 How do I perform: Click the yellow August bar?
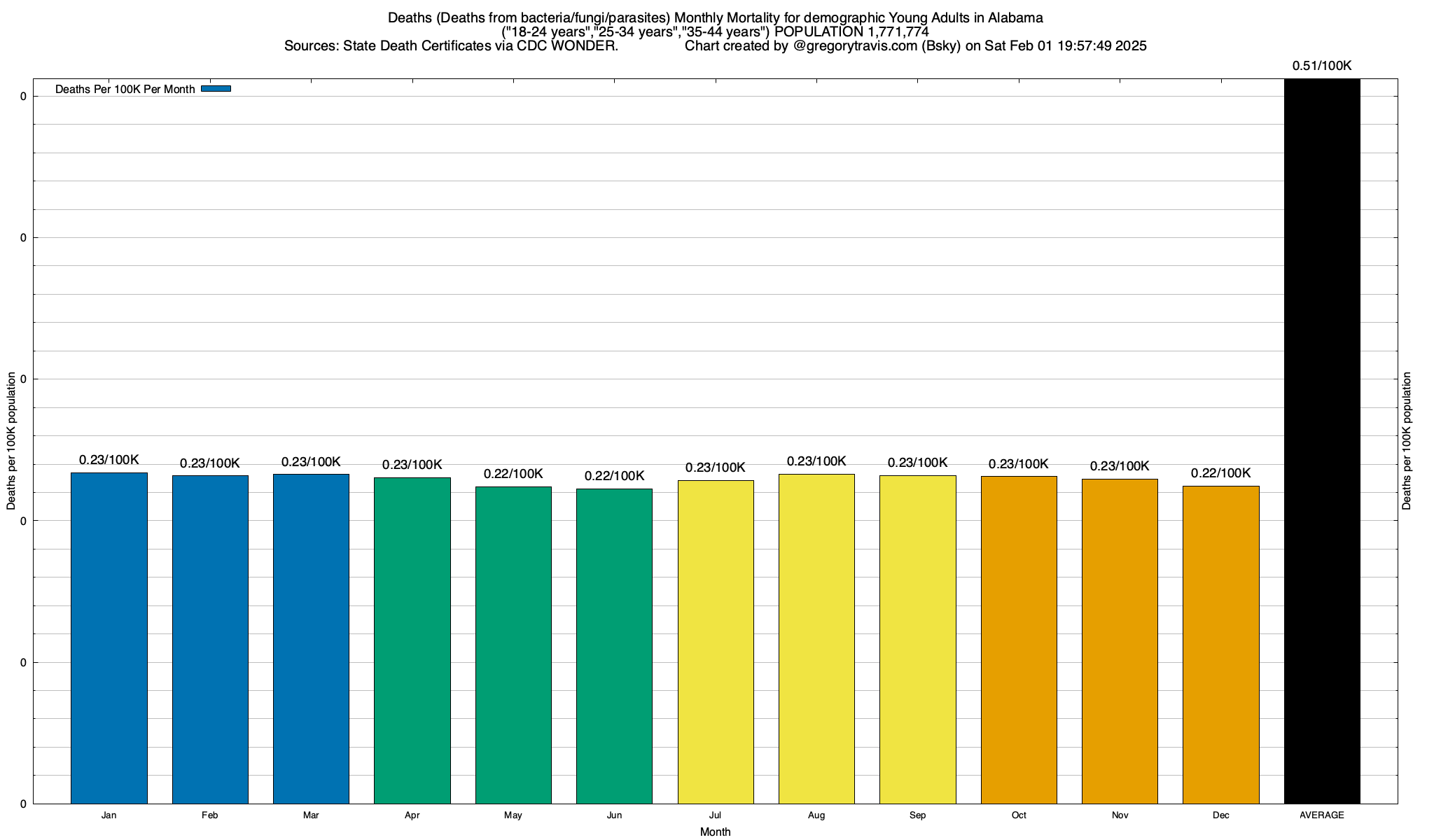tap(816, 638)
